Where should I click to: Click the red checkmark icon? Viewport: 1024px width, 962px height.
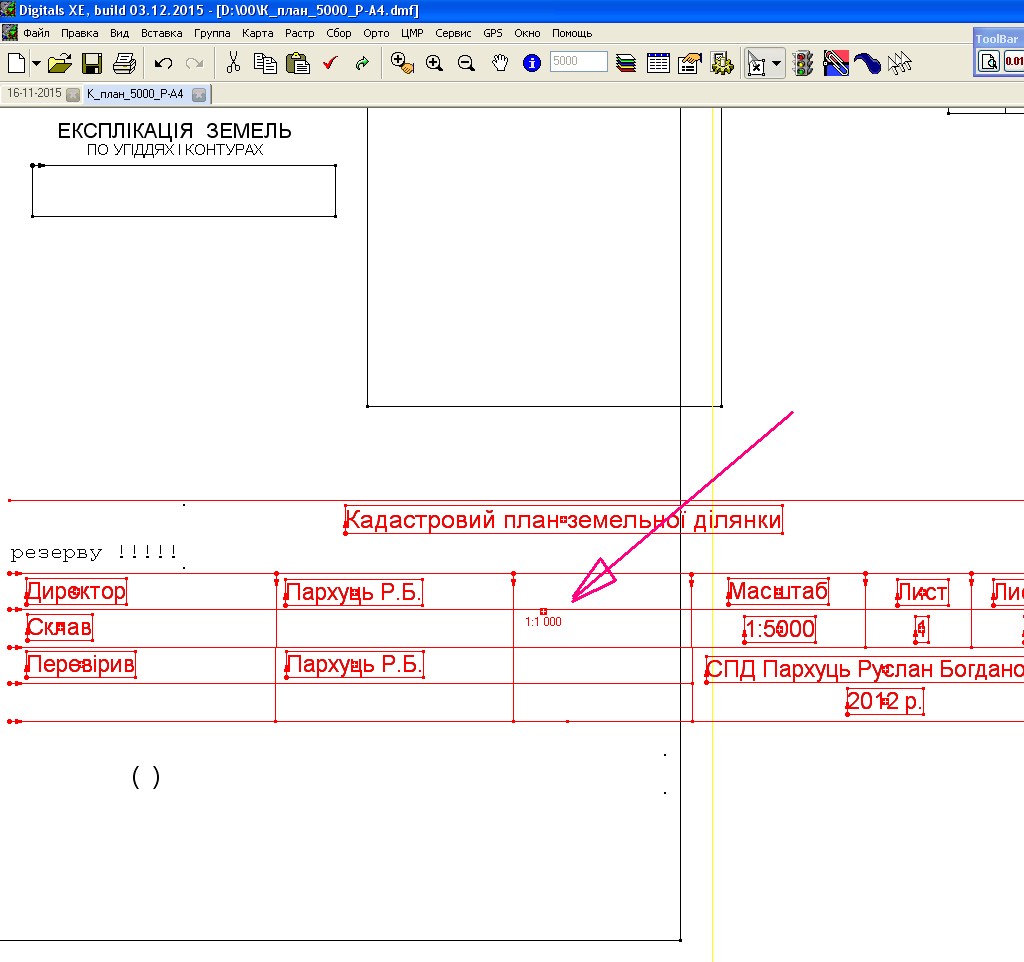pyautogui.click(x=330, y=63)
